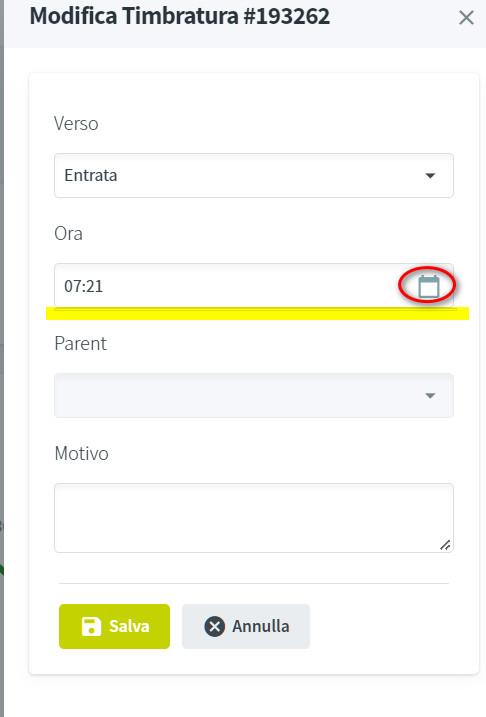Open the calendar picker in Ora field
This screenshot has width=486, height=717.
click(429, 286)
